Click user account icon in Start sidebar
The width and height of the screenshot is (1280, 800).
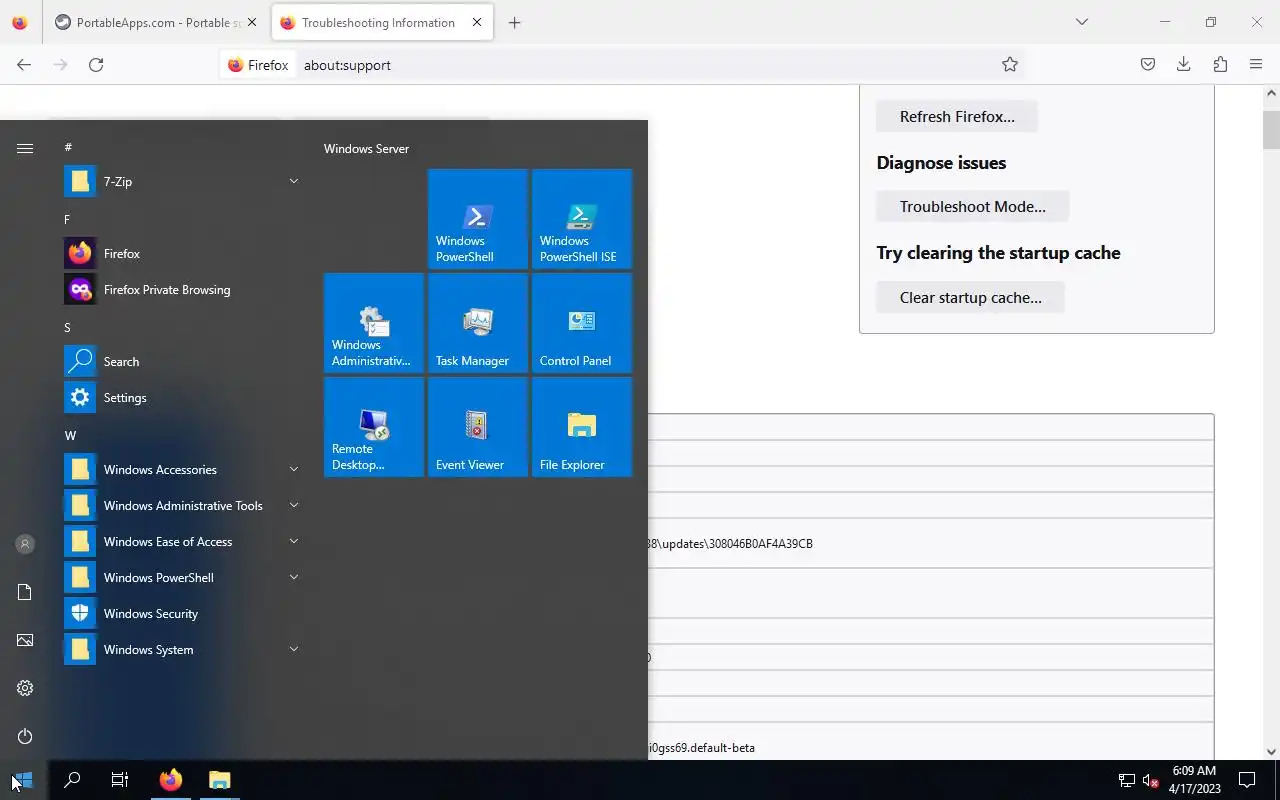coord(25,544)
